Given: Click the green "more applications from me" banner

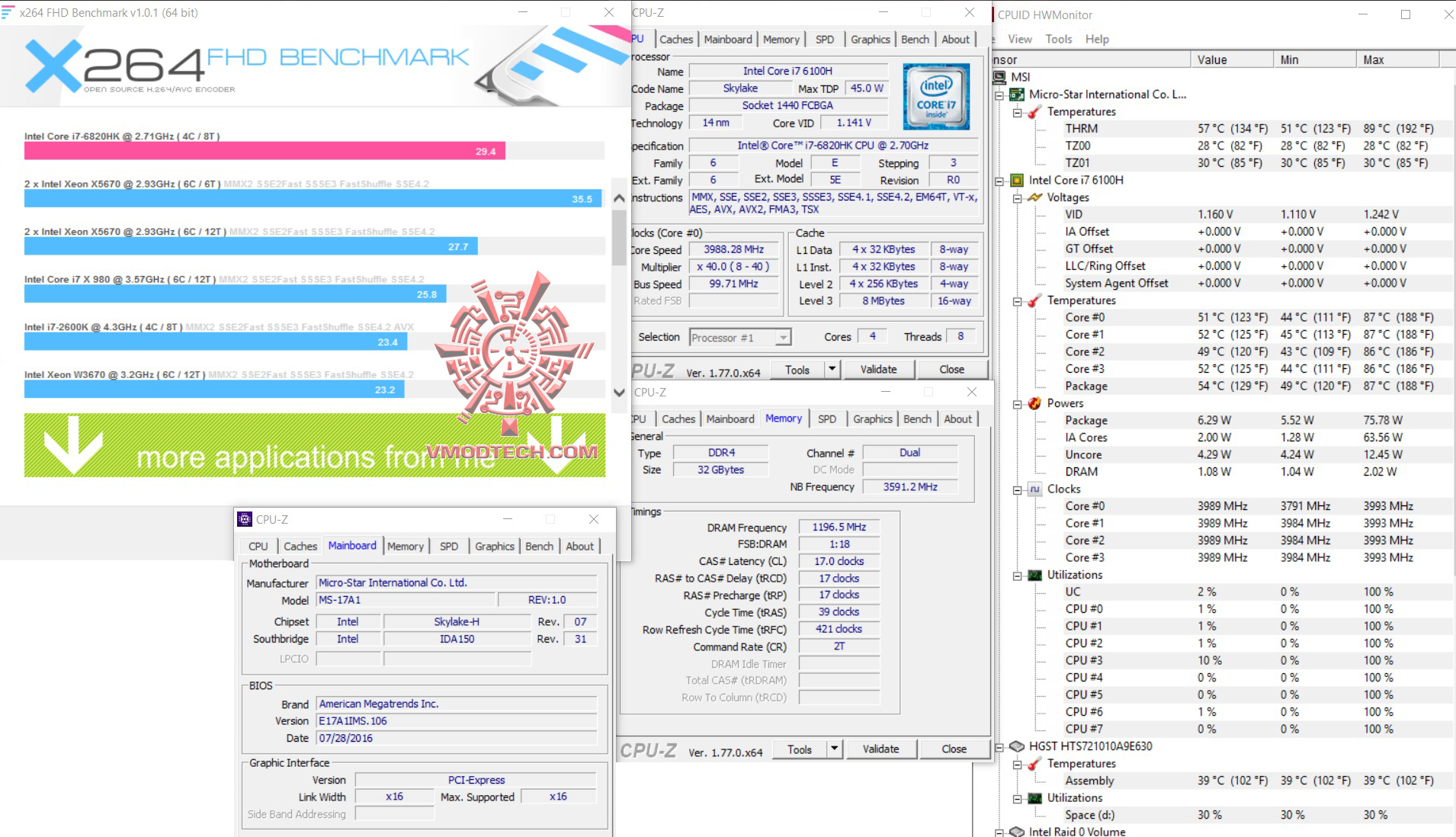Looking at the screenshot, I should coord(315,445).
